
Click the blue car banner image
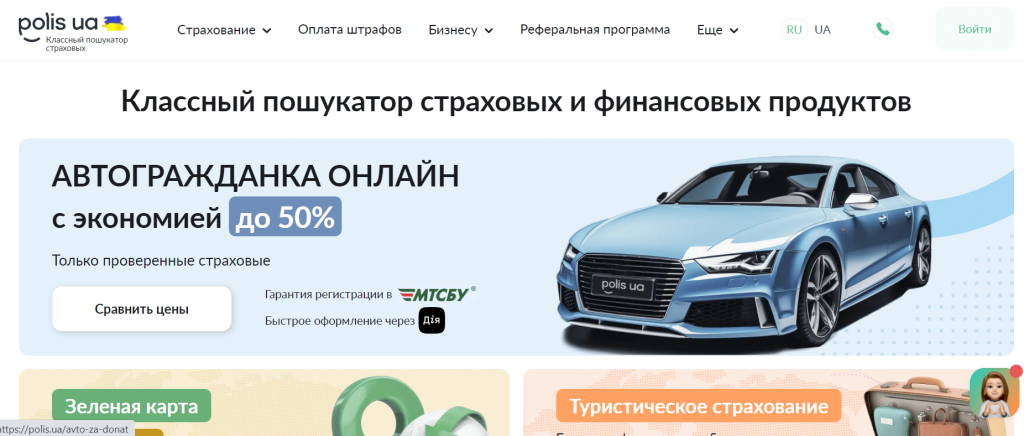tap(744, 255)
